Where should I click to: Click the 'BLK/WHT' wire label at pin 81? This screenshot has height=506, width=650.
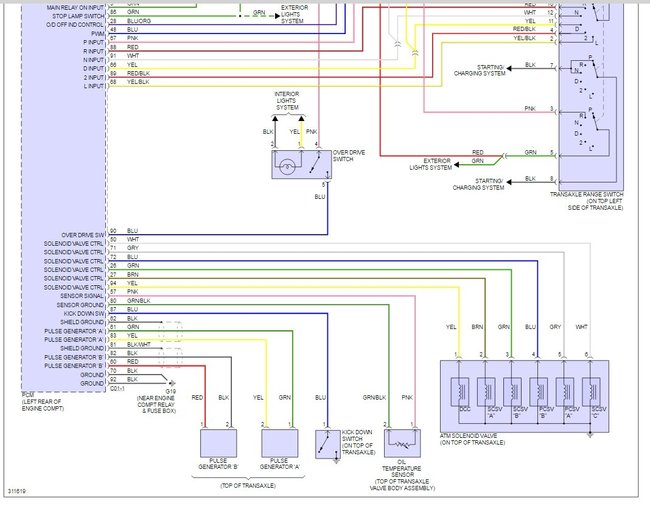(138, 344)
